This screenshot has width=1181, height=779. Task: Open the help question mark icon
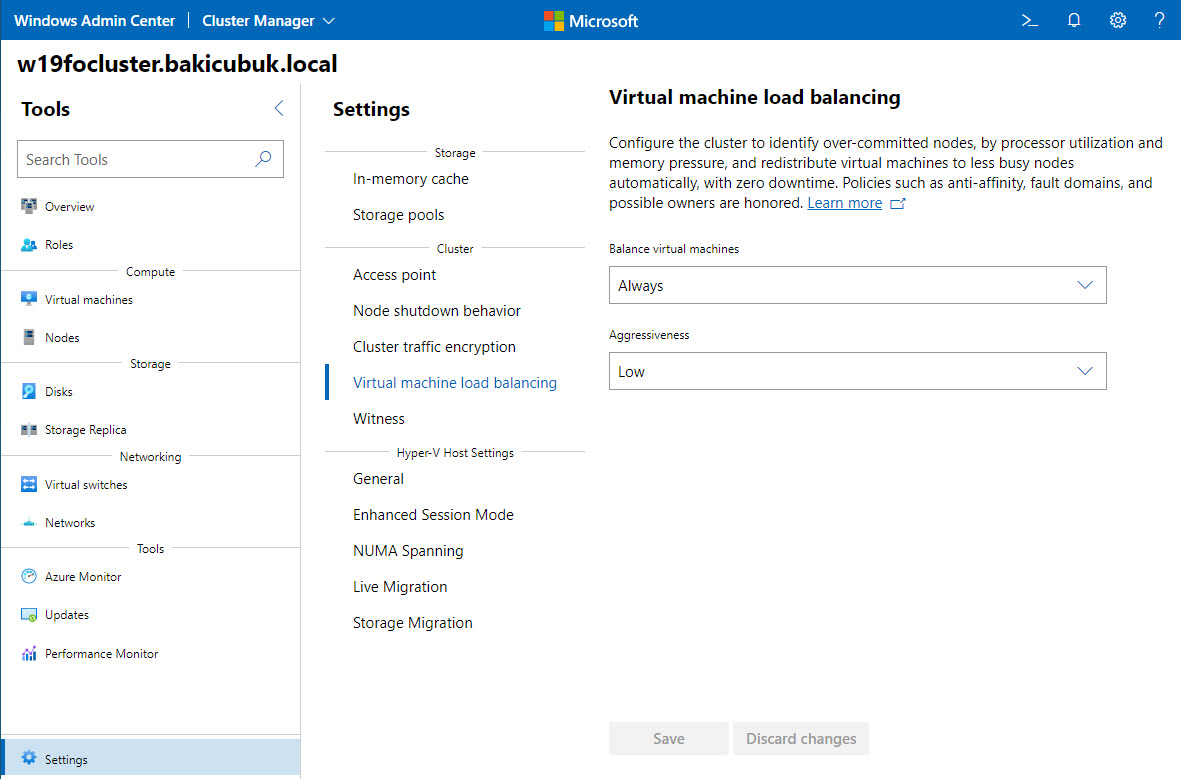coord(1159,20)
